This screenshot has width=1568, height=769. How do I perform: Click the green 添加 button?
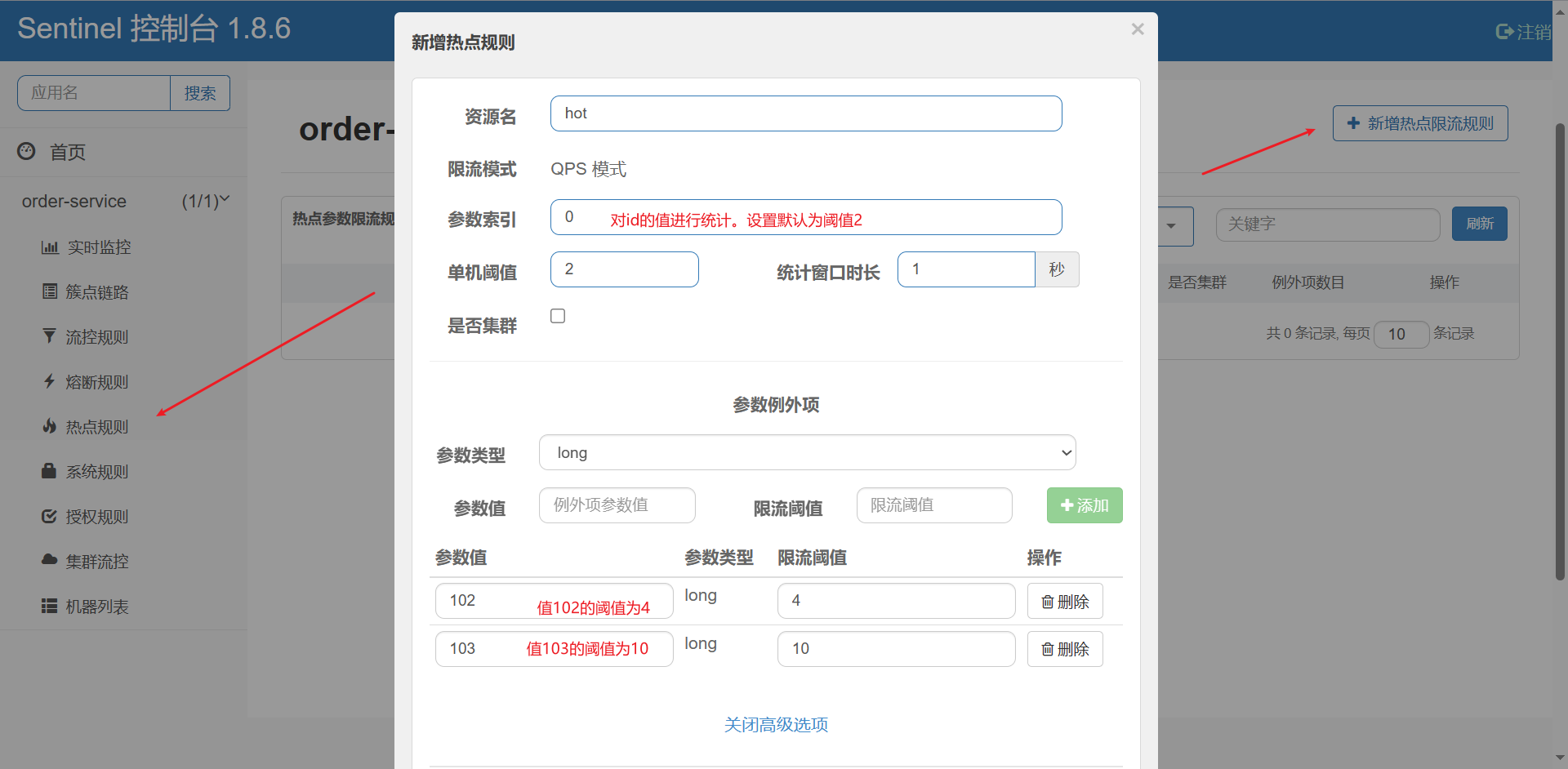click(x=1085, y=505)
